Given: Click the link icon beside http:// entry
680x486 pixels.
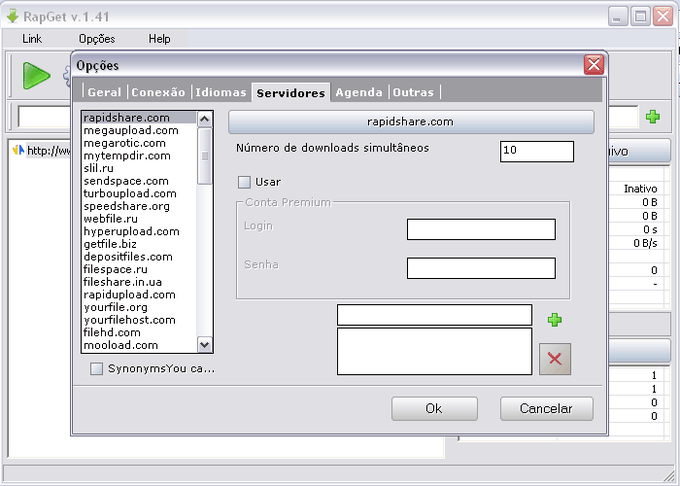Looking at the screenshot, I should (x=18, y=150).
